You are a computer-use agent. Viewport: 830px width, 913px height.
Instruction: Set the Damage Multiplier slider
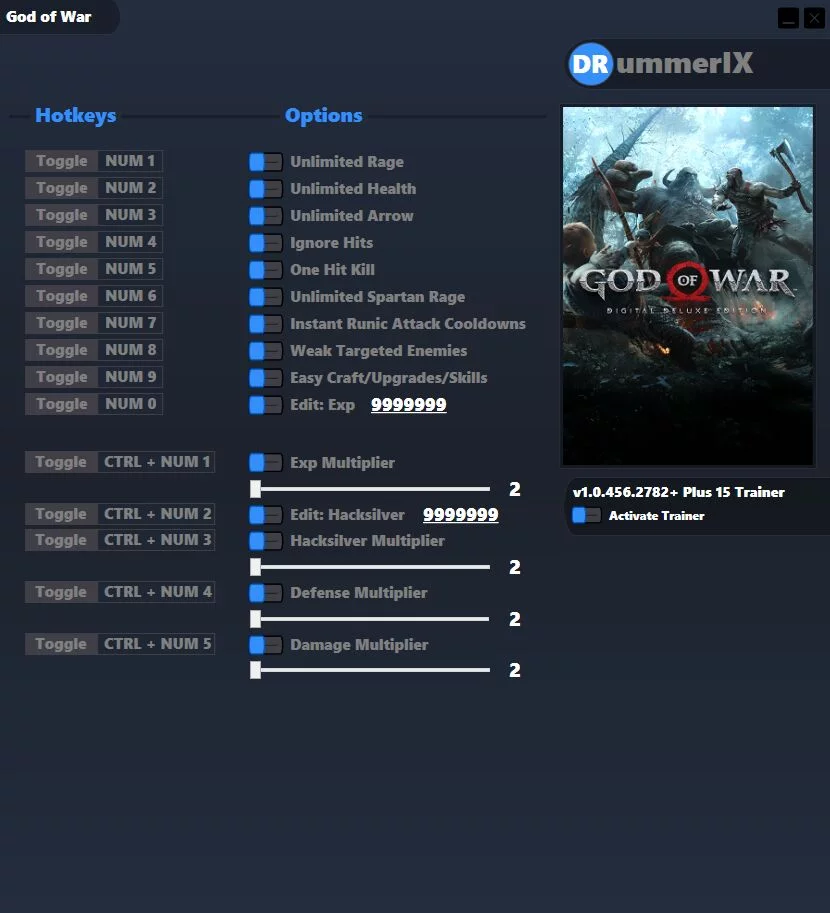point(370,670)
